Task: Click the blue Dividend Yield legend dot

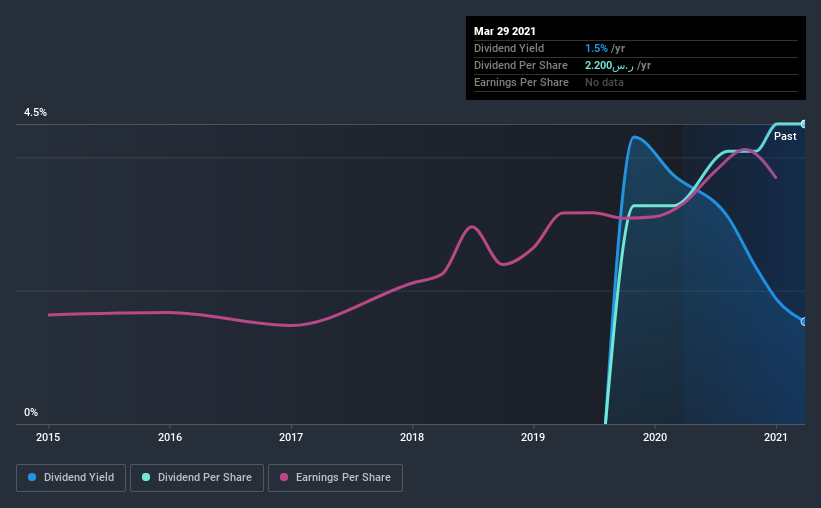Action: coord(32,477)
